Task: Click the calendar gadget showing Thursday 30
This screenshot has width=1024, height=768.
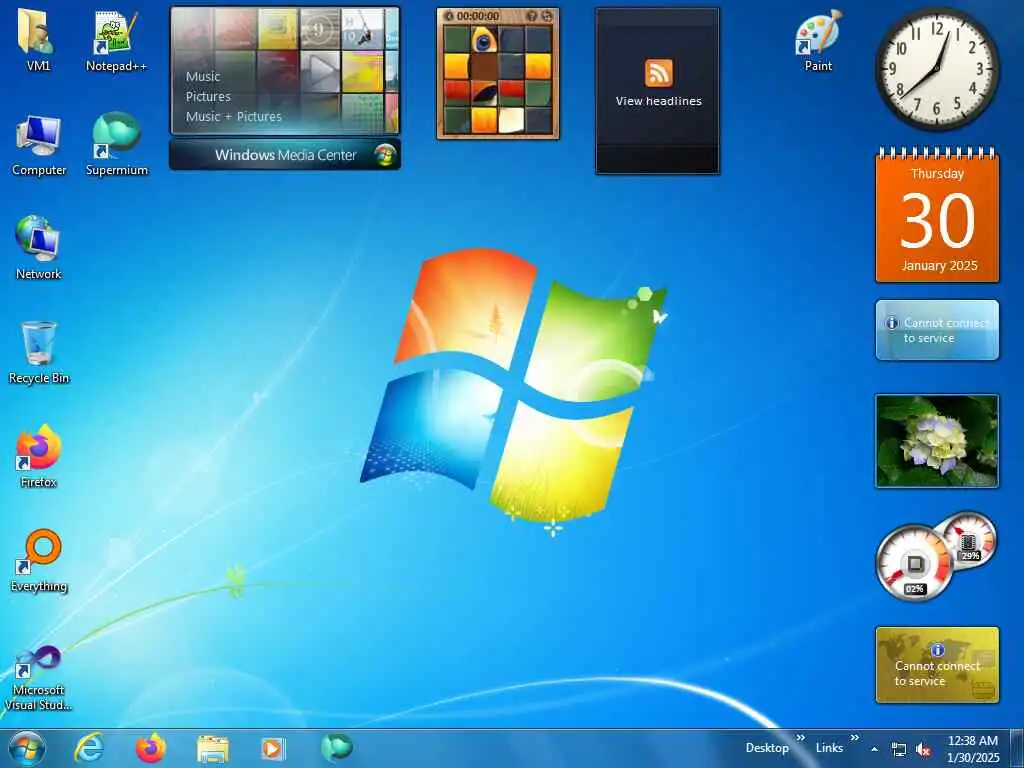Action: coord(937,216)
